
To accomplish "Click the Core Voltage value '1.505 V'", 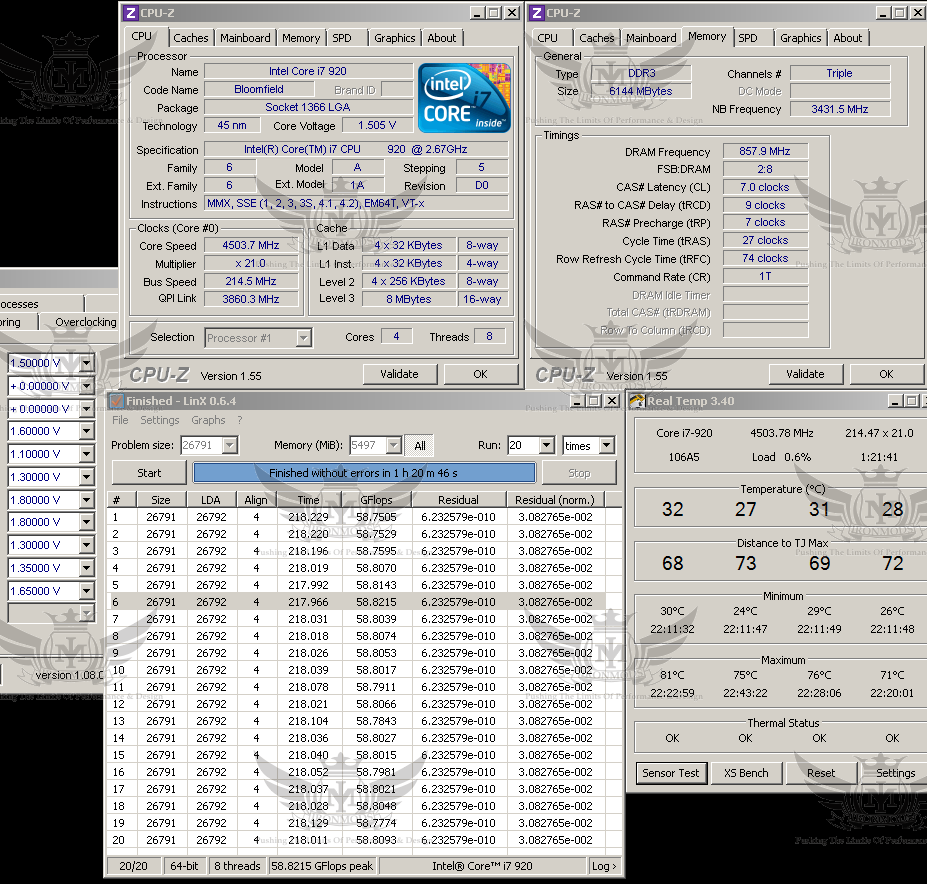I will coord(377,125).
